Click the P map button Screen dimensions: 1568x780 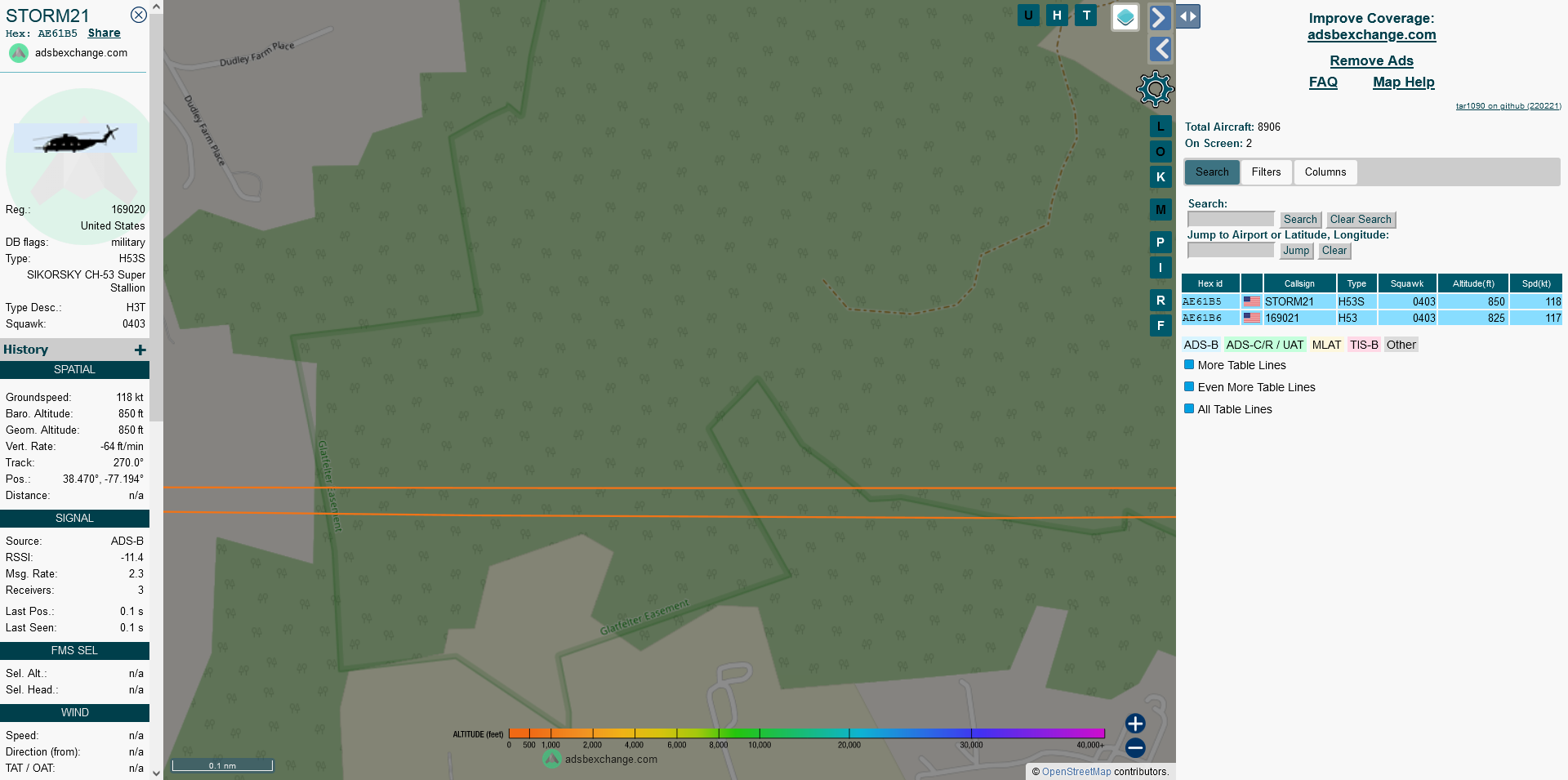coord(1160,243)
